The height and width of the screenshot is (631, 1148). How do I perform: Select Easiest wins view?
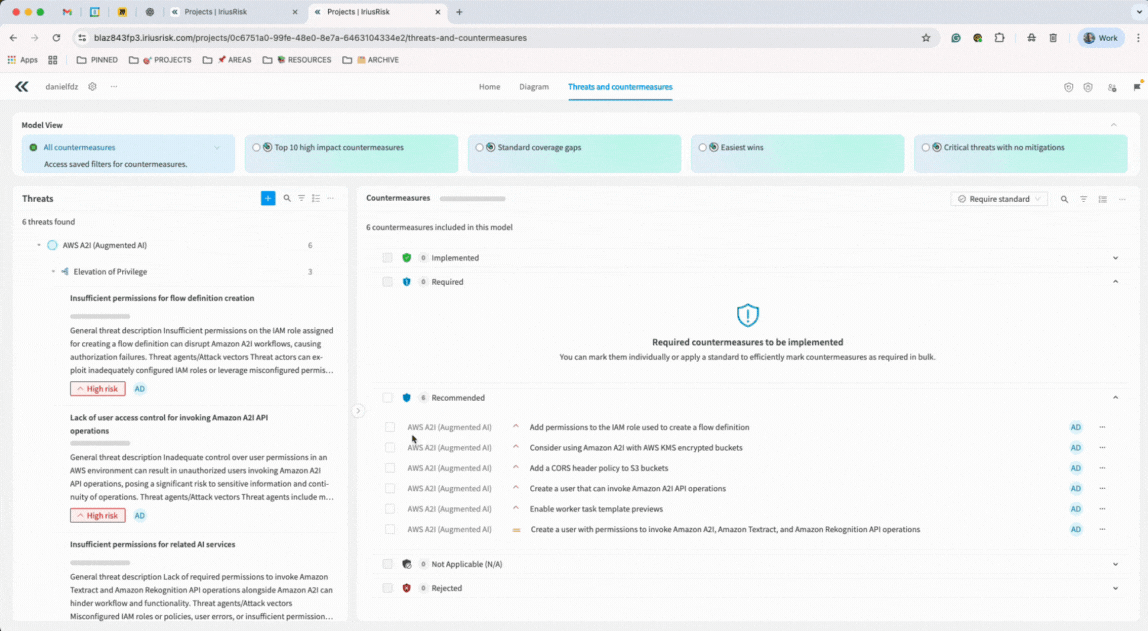797,153
